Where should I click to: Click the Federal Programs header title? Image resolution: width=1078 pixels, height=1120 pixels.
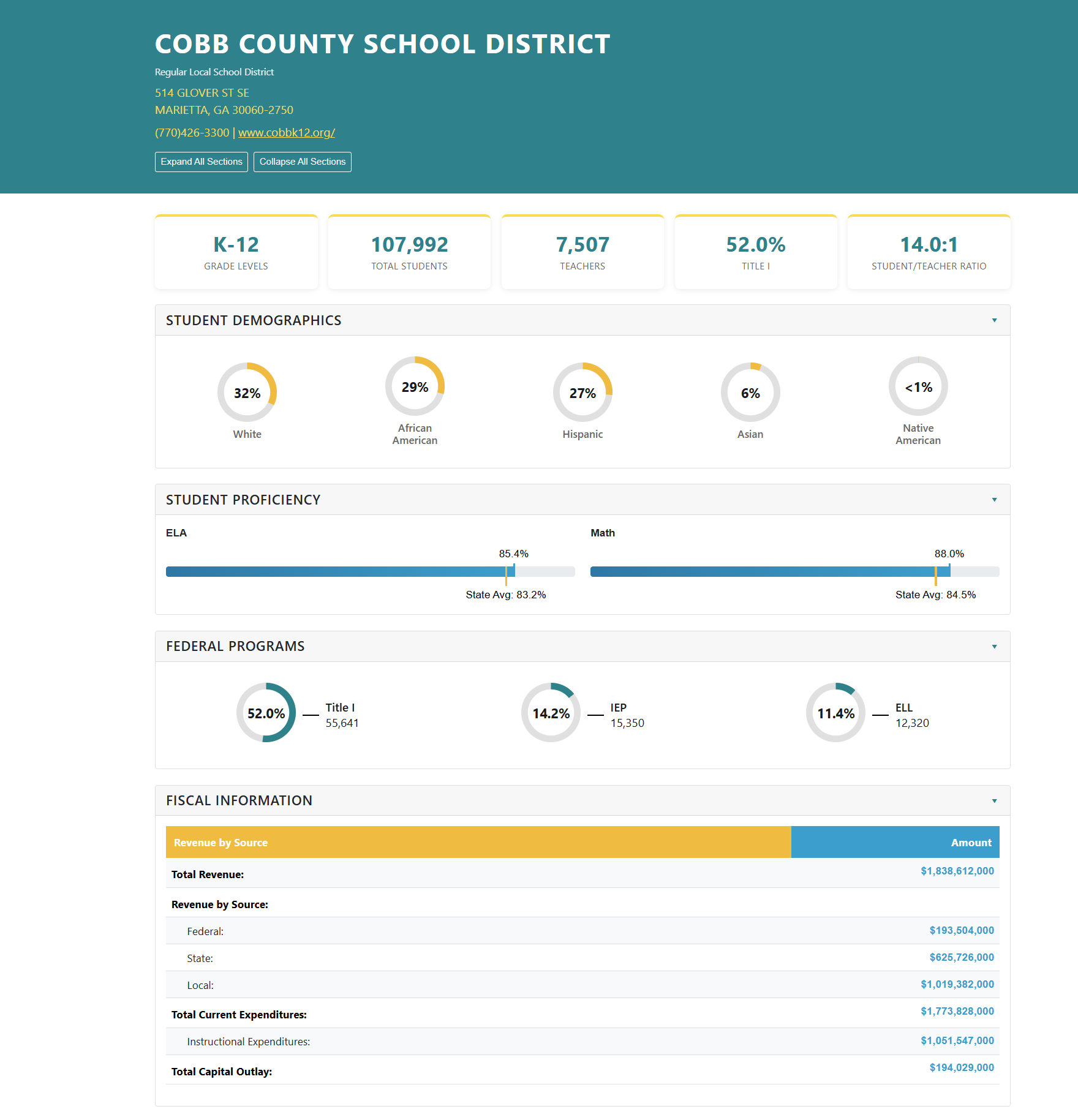point(235,647)
